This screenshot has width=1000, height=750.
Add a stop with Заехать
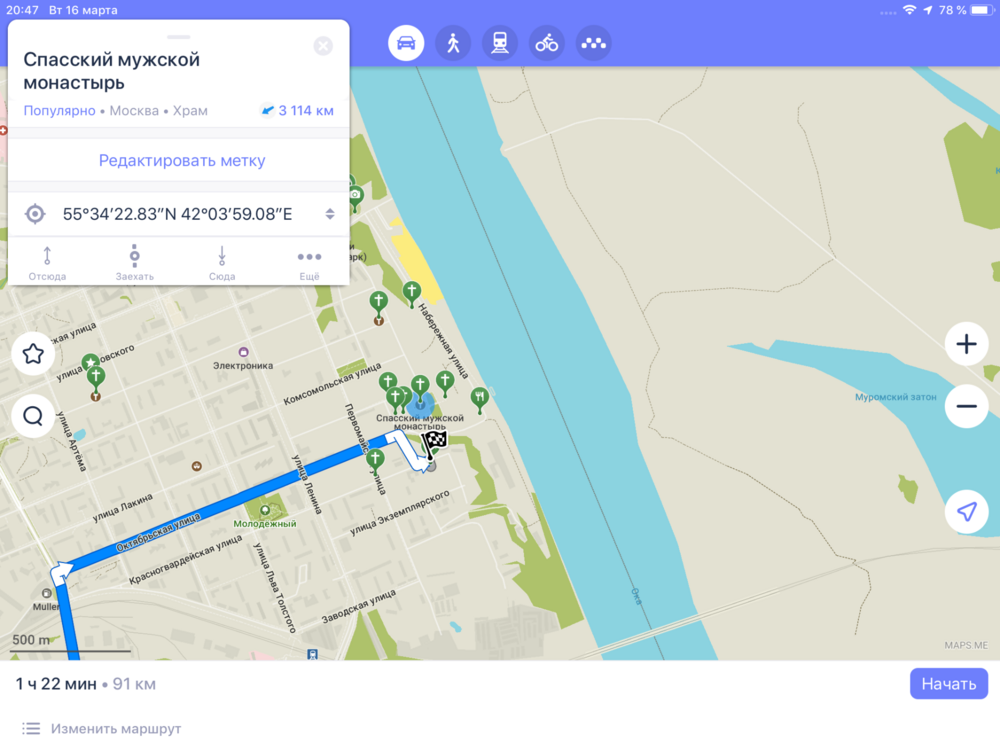134,263
